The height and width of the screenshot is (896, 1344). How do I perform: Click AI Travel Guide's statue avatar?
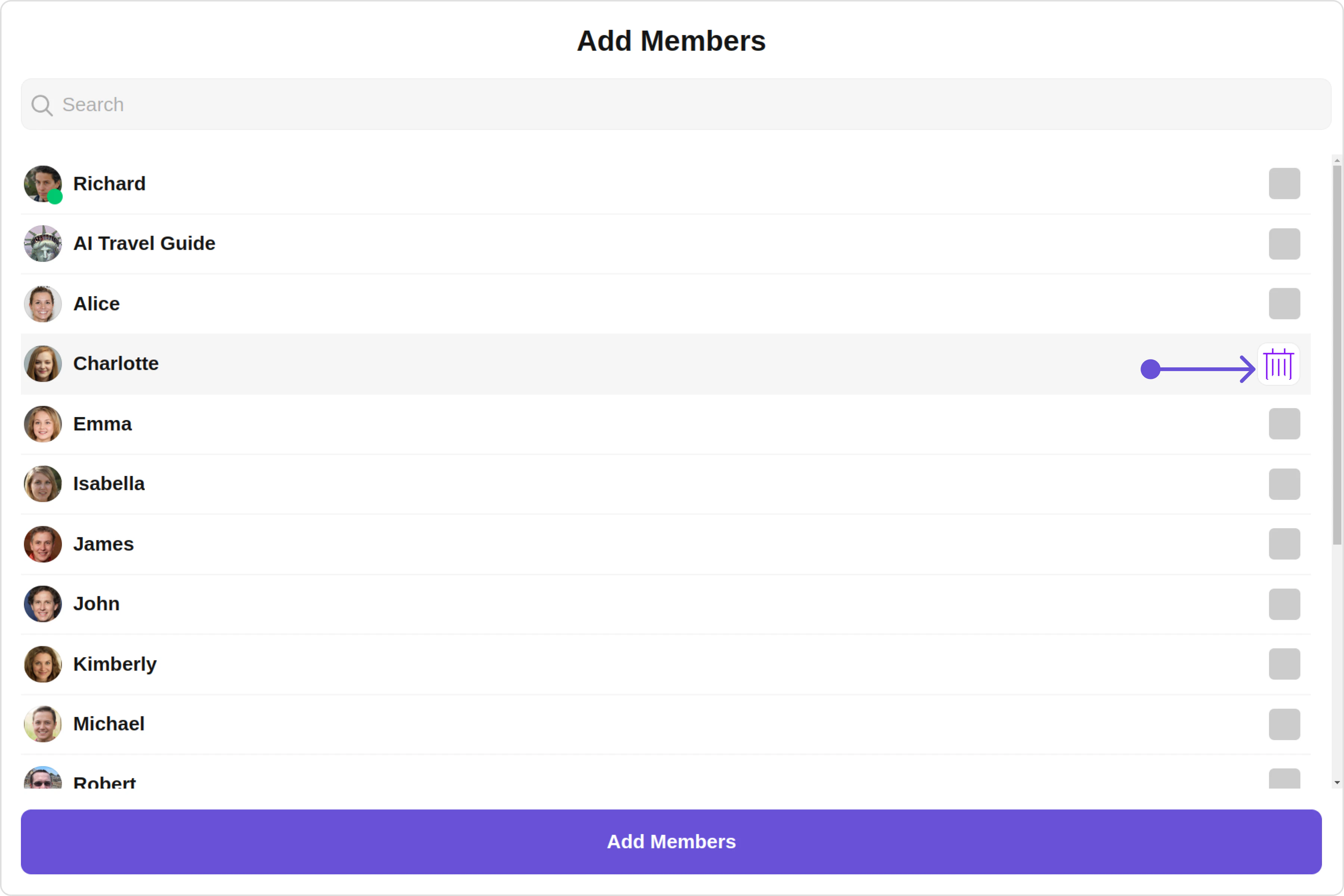43,243
